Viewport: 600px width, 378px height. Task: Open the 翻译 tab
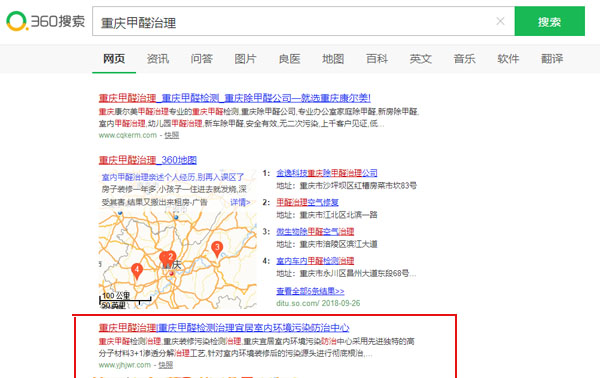[x=552, y=59]
